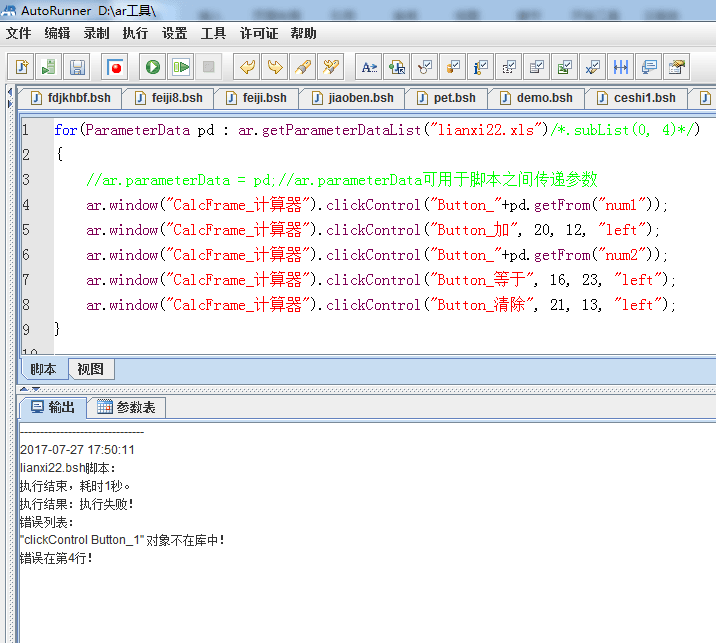This screenshot has width=716, height=643.
Task: Select the 输出 output tab
Action: point(52,407)
